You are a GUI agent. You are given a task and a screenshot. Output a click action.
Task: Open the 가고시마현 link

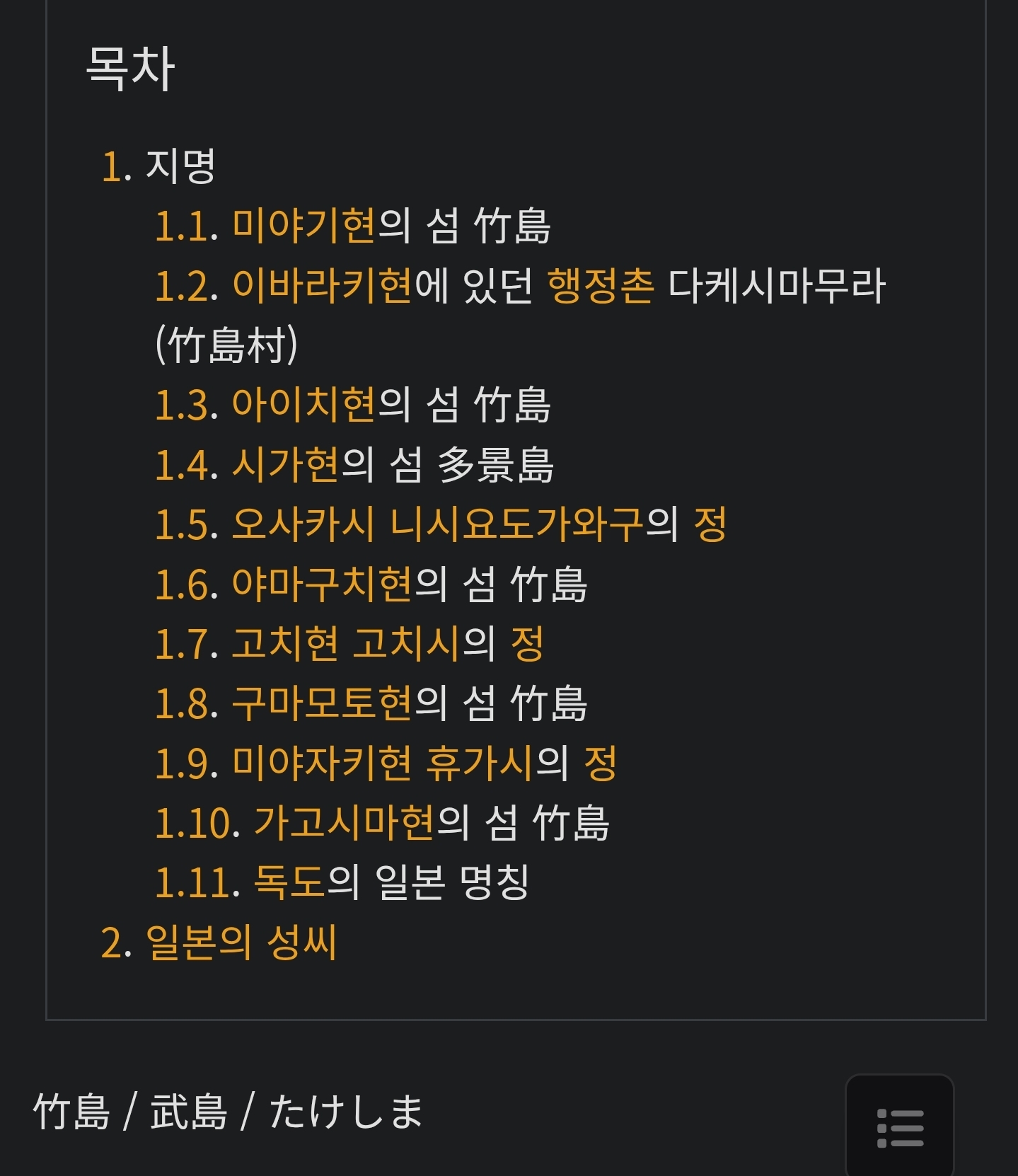click(344, 823)
